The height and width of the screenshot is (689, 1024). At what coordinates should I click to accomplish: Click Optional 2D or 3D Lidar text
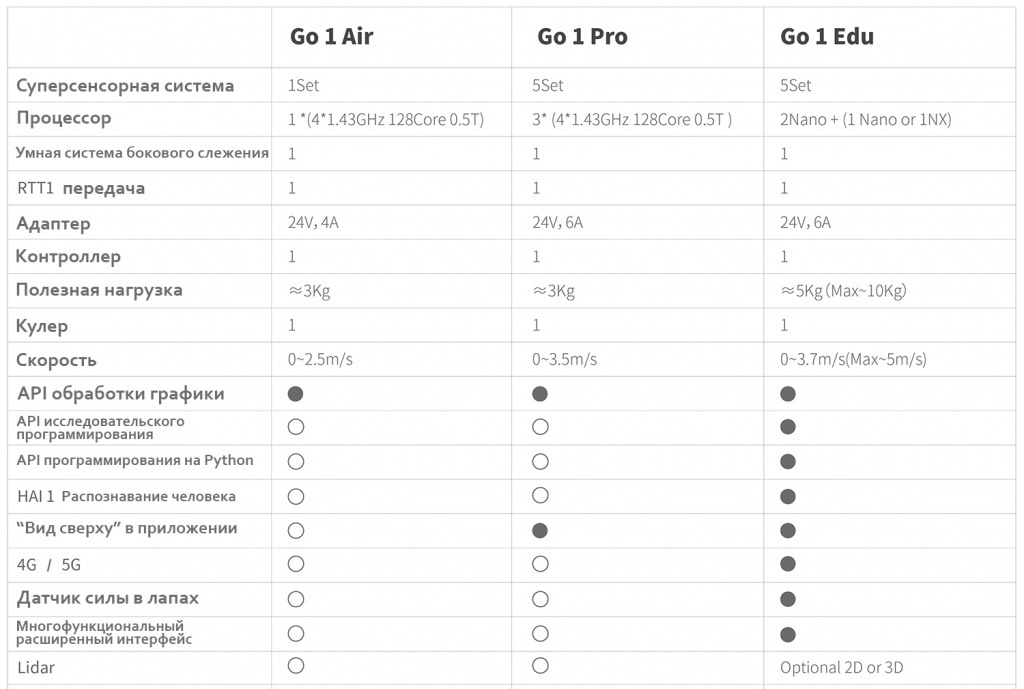842,667
